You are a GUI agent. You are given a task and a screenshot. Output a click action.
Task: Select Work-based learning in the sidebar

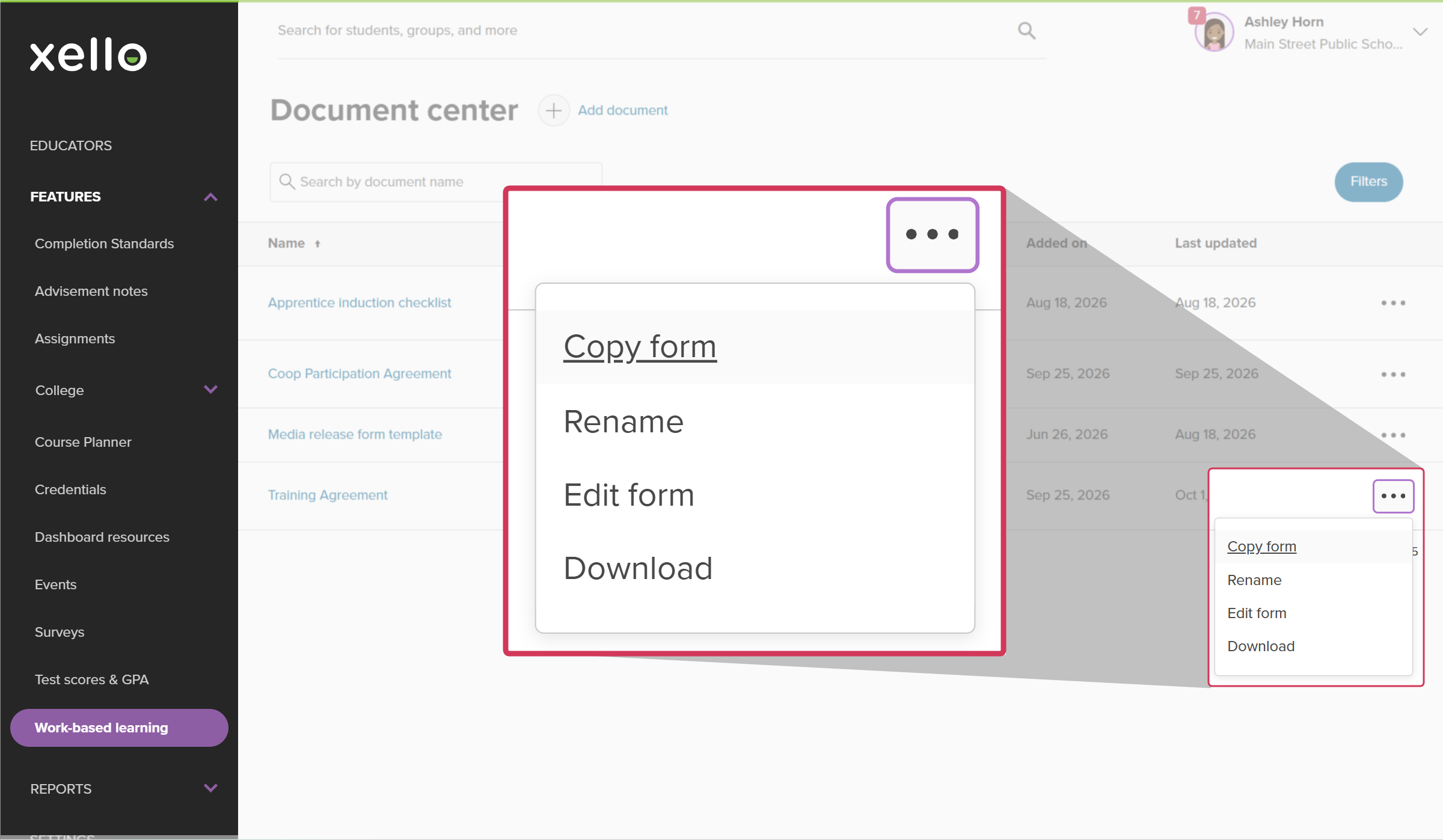coord(119,728)
